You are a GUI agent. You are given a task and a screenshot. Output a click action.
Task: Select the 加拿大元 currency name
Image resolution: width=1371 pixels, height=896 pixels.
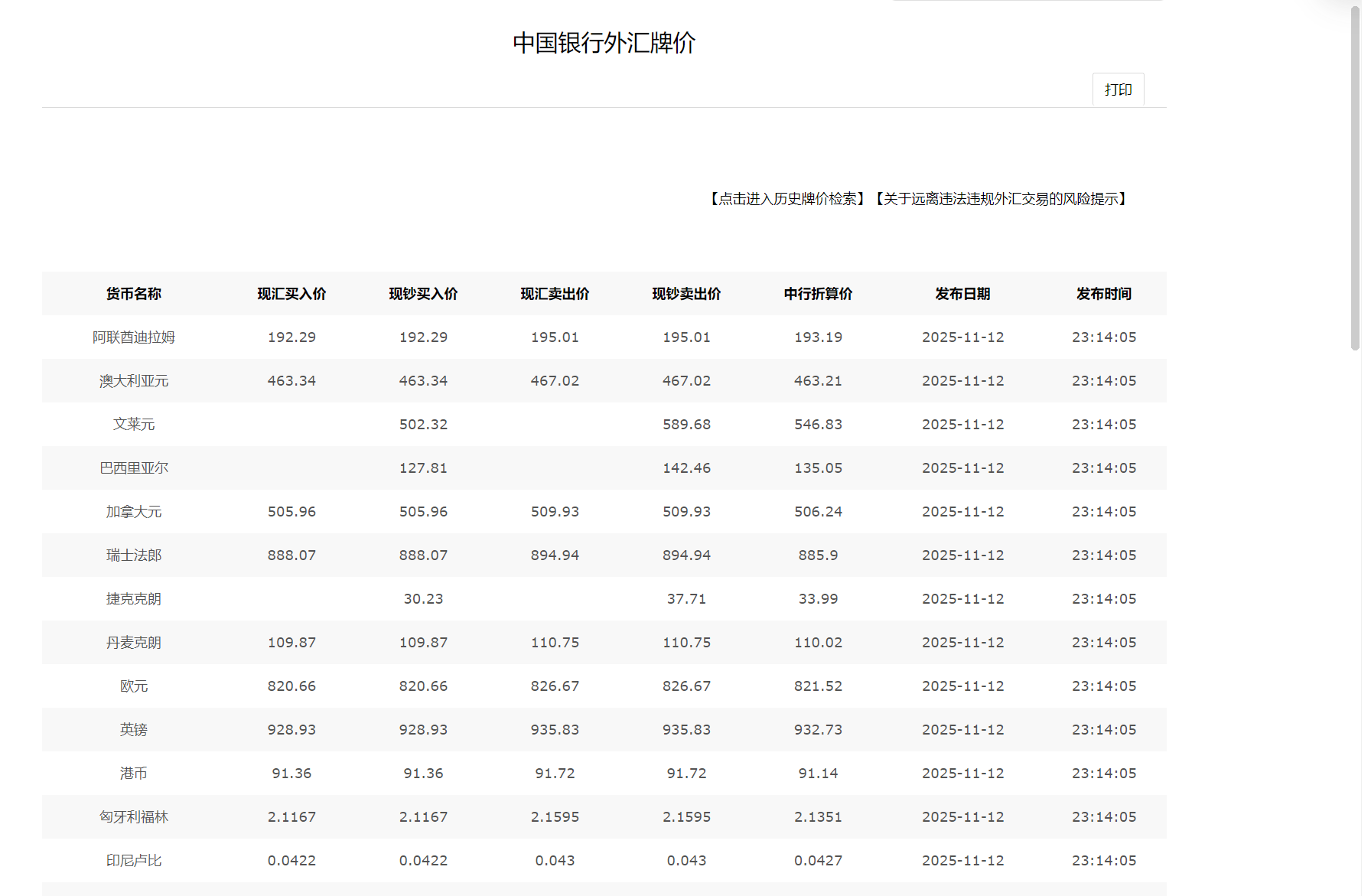pos(134,512)
